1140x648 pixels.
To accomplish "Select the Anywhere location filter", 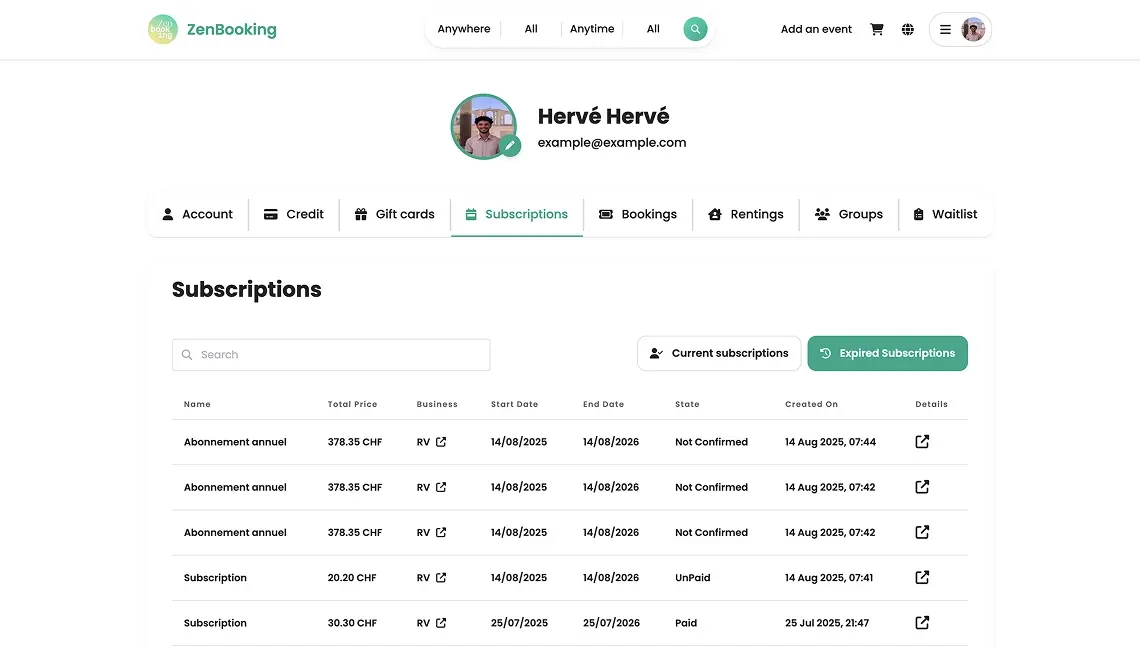I will 464,29.
